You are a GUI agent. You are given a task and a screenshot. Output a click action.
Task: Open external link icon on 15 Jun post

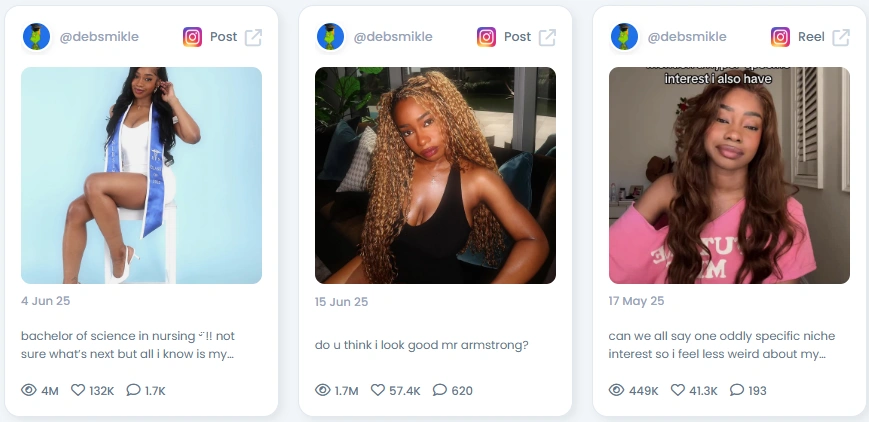click(548, 37)
